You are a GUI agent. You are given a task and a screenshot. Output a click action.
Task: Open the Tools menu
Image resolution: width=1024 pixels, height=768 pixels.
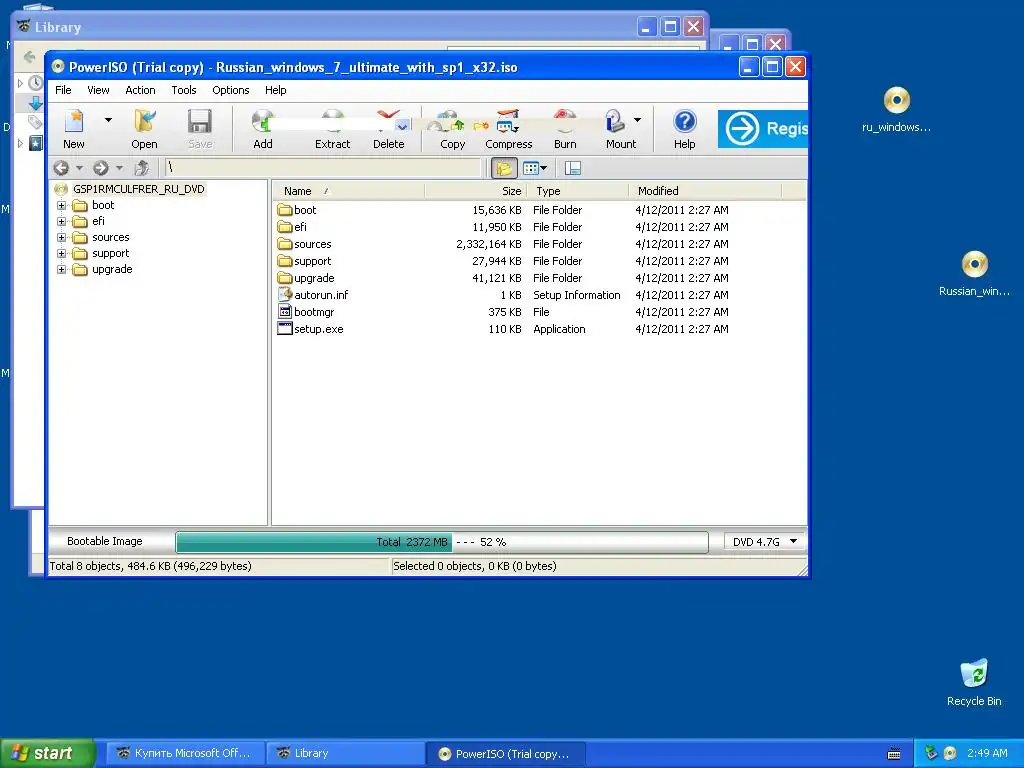[x=184, y=90]
